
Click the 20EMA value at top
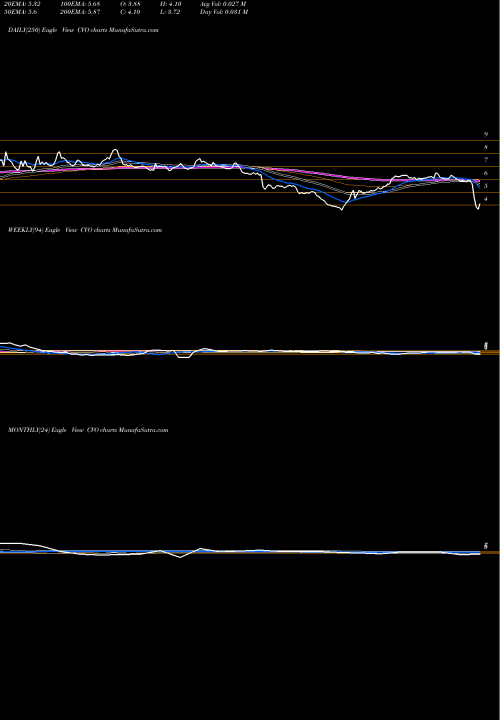pyautogui.click(x=24, y=4)
